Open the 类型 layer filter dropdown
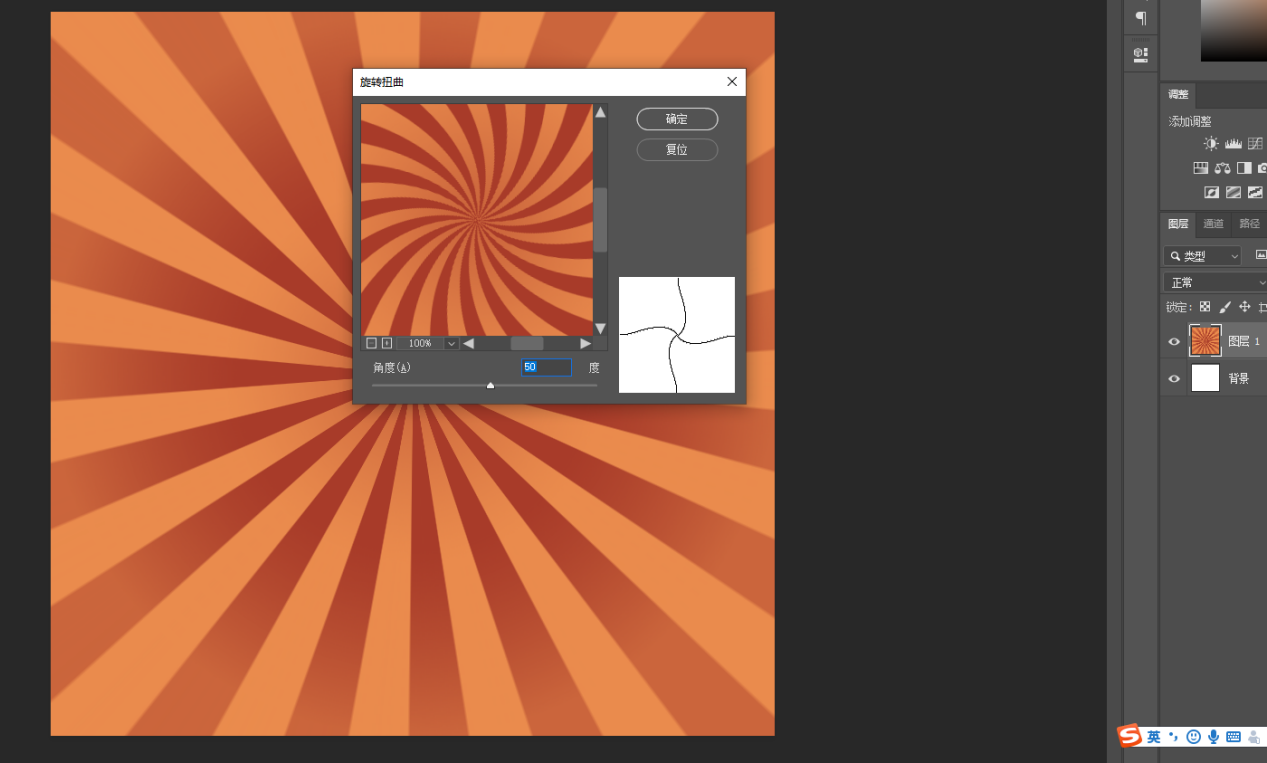The height and width of the screenshot is (763, 1267). (x=1204, y=256)
